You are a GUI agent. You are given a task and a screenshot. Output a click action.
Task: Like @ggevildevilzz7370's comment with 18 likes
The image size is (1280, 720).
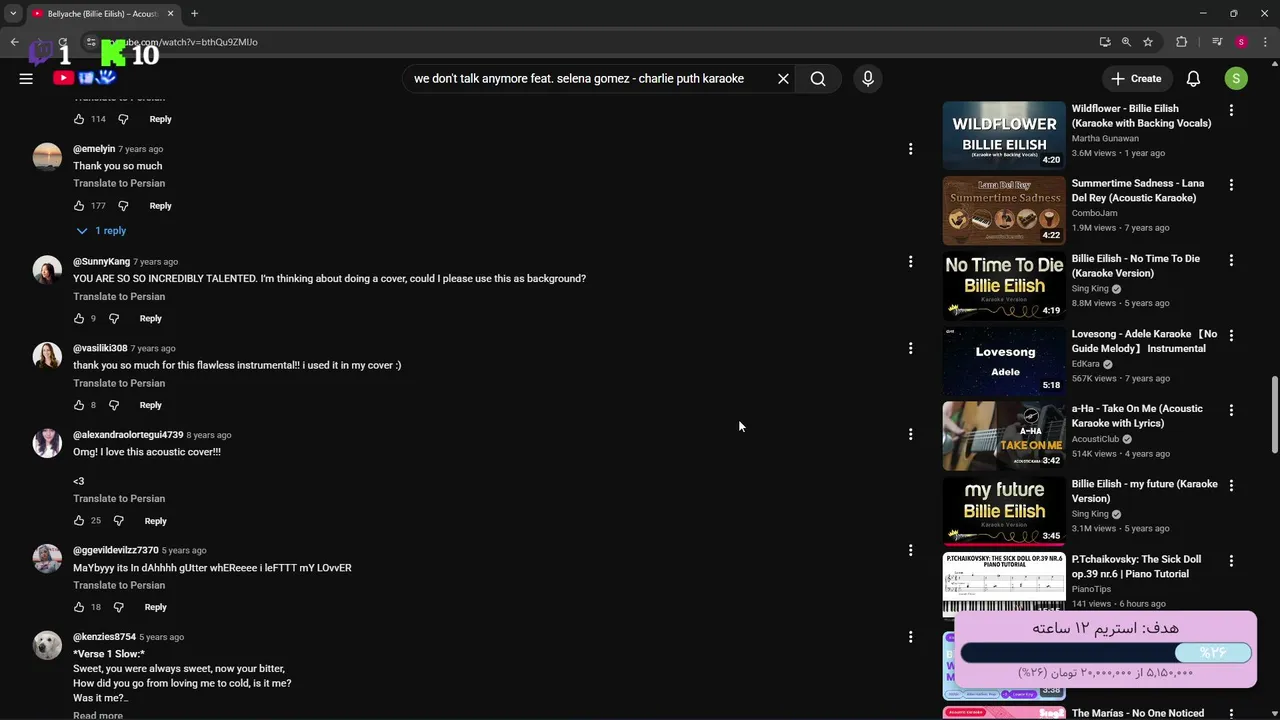(79, 607)
